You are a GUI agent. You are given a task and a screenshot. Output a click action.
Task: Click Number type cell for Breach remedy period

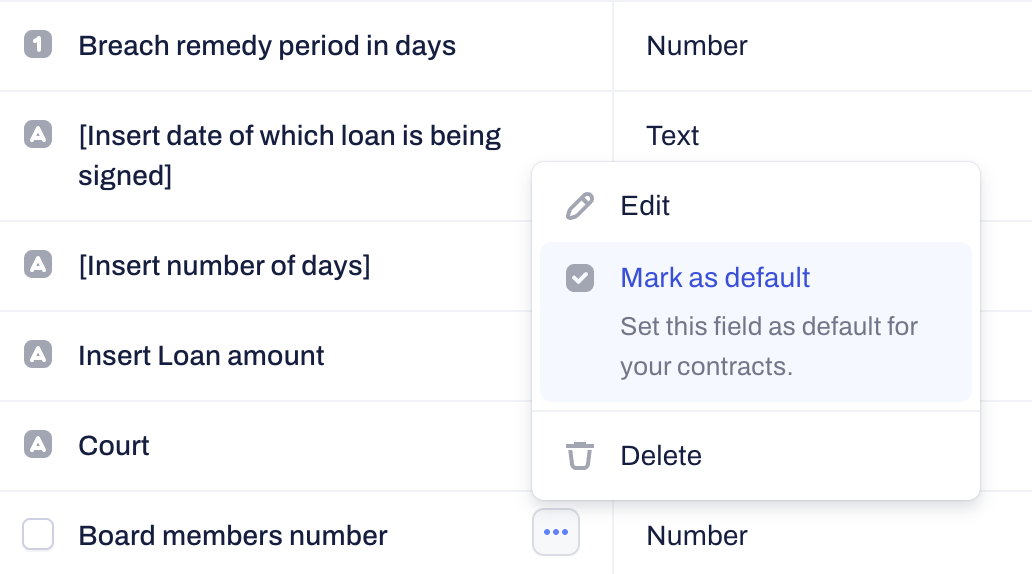click(697, 46)
